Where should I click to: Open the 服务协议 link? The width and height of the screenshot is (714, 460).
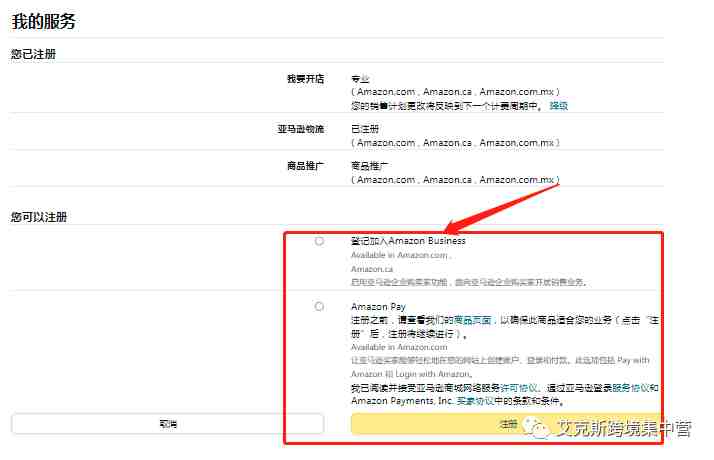coord(631,388)
